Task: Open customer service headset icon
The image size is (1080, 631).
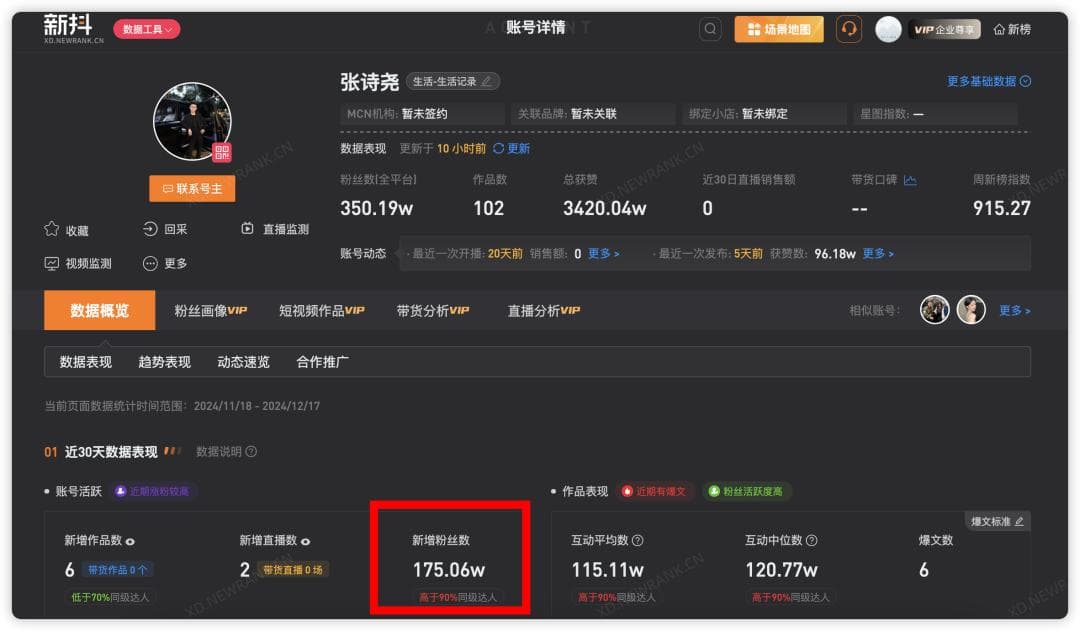Action: (x=849, y=29)
